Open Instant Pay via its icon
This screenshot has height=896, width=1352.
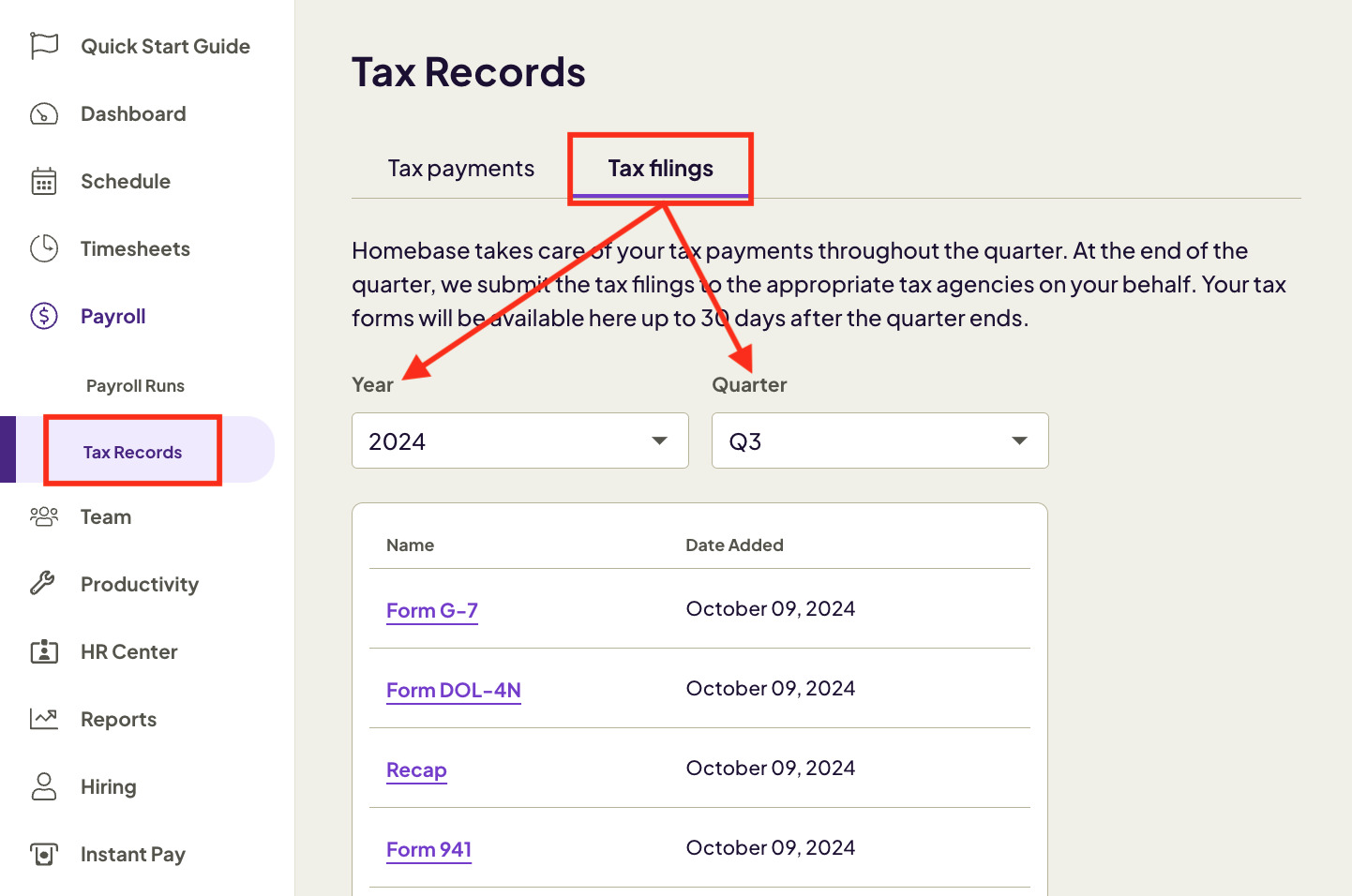pos(43,854)
